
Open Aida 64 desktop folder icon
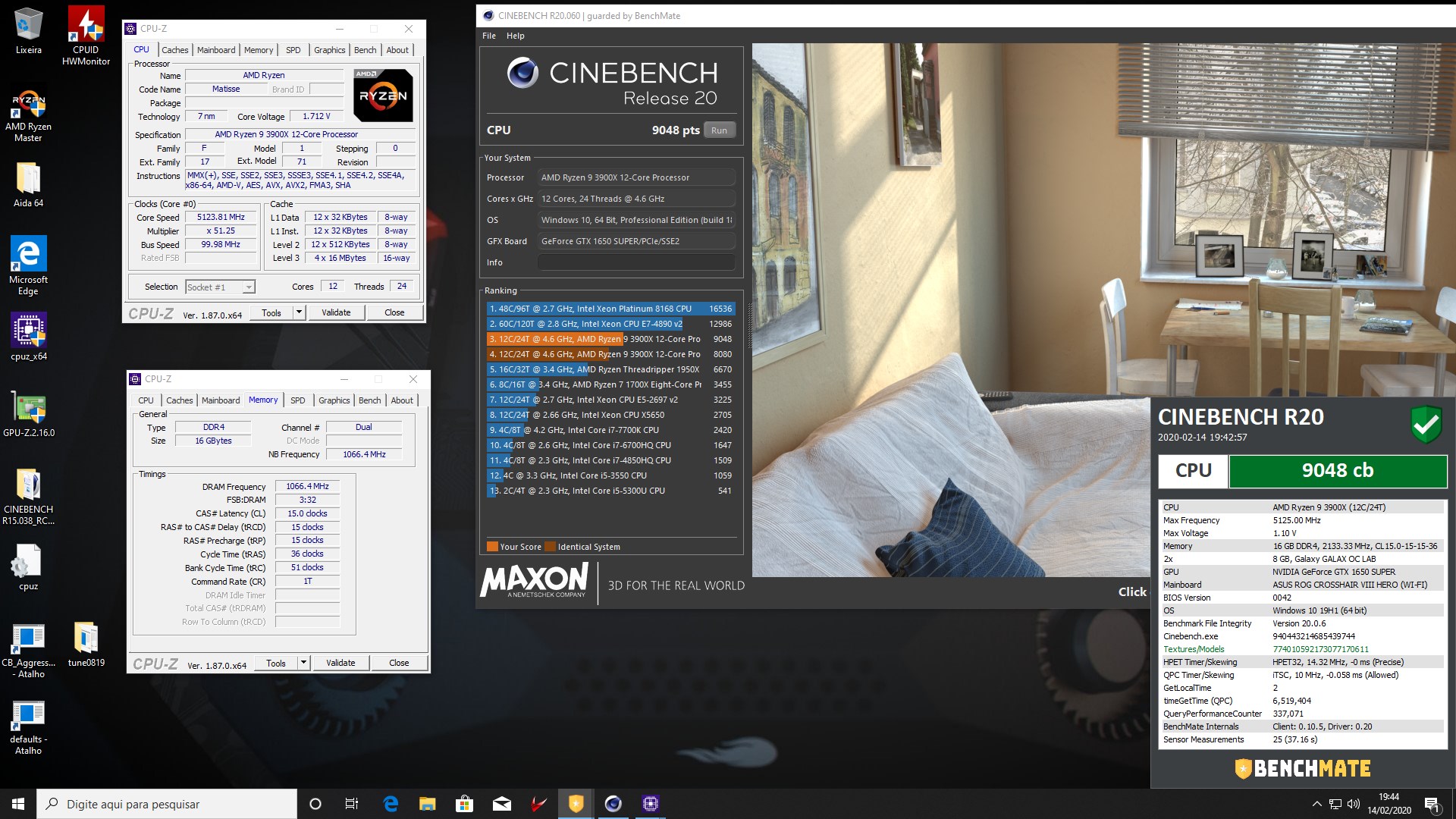(x=28, y=184)
